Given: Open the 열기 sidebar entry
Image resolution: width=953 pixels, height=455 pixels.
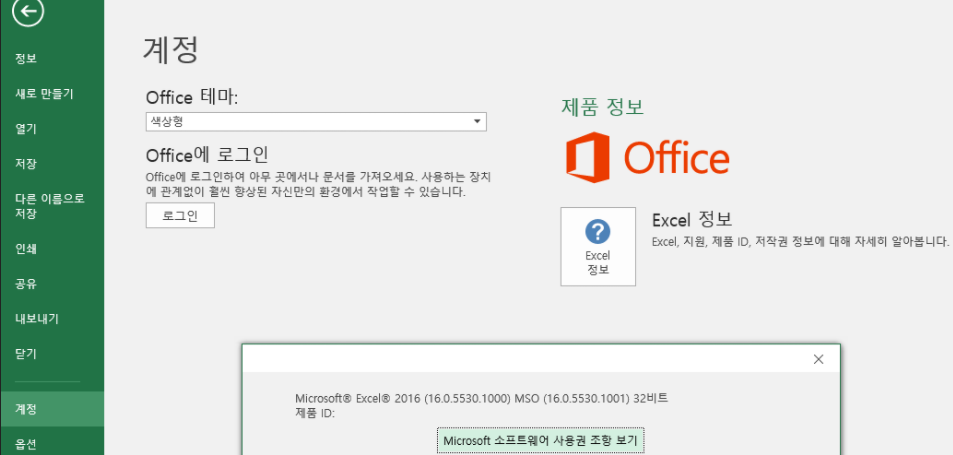Looking at the screenshot, I should tap(26, 129).
